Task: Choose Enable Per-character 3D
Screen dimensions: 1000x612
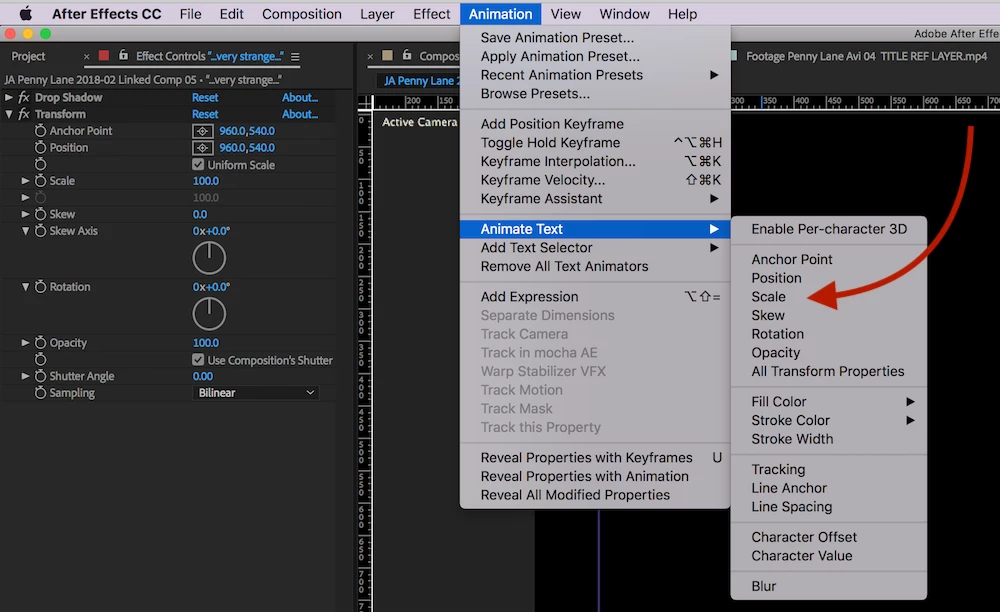Action: (828, 229)
